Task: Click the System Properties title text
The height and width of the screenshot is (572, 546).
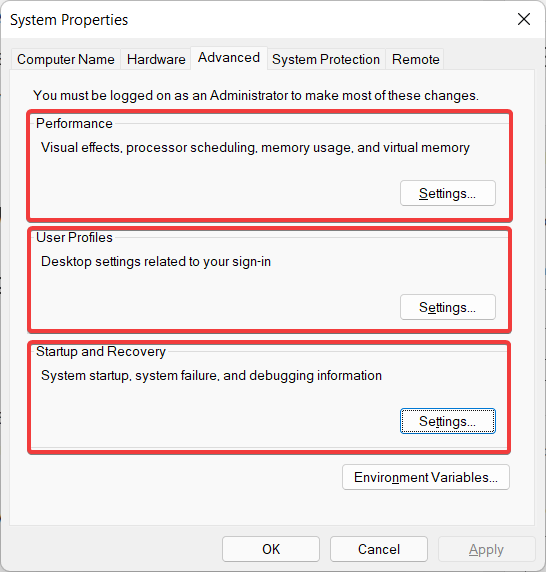Action: [69, 20]
